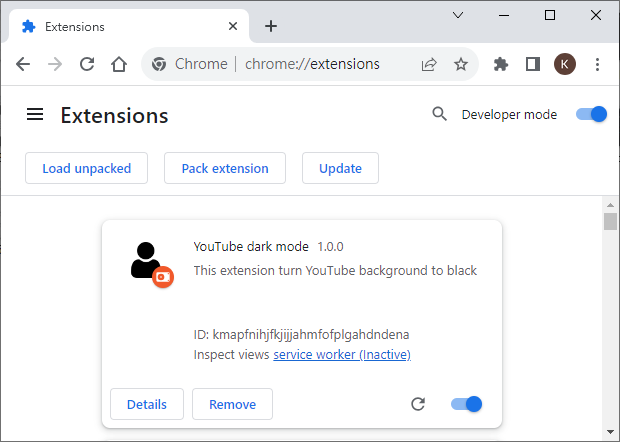
Task: Disable Developer mode toggle
Action: tap(591, 114)
